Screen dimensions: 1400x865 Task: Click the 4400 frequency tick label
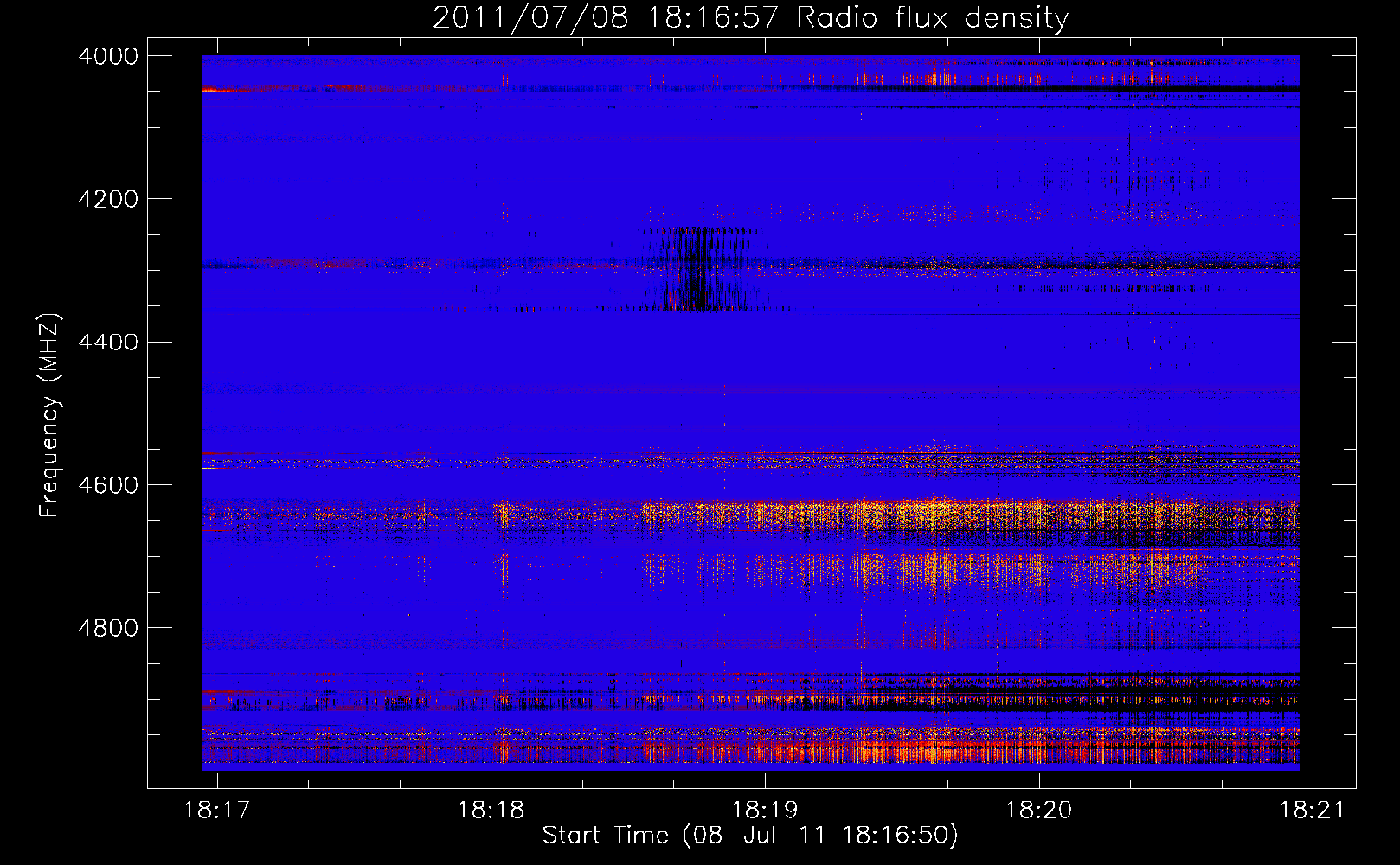[x=108, y=342]
